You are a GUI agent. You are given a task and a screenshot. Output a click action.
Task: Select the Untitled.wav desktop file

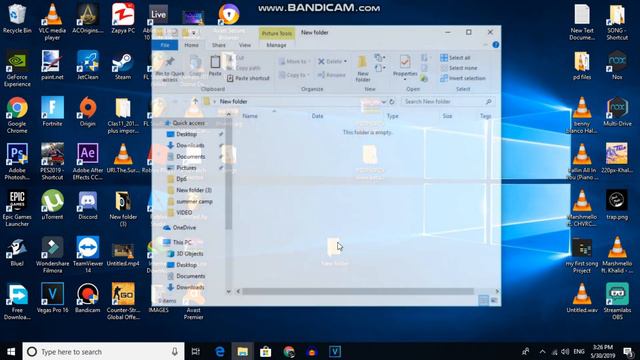(582, 298)
